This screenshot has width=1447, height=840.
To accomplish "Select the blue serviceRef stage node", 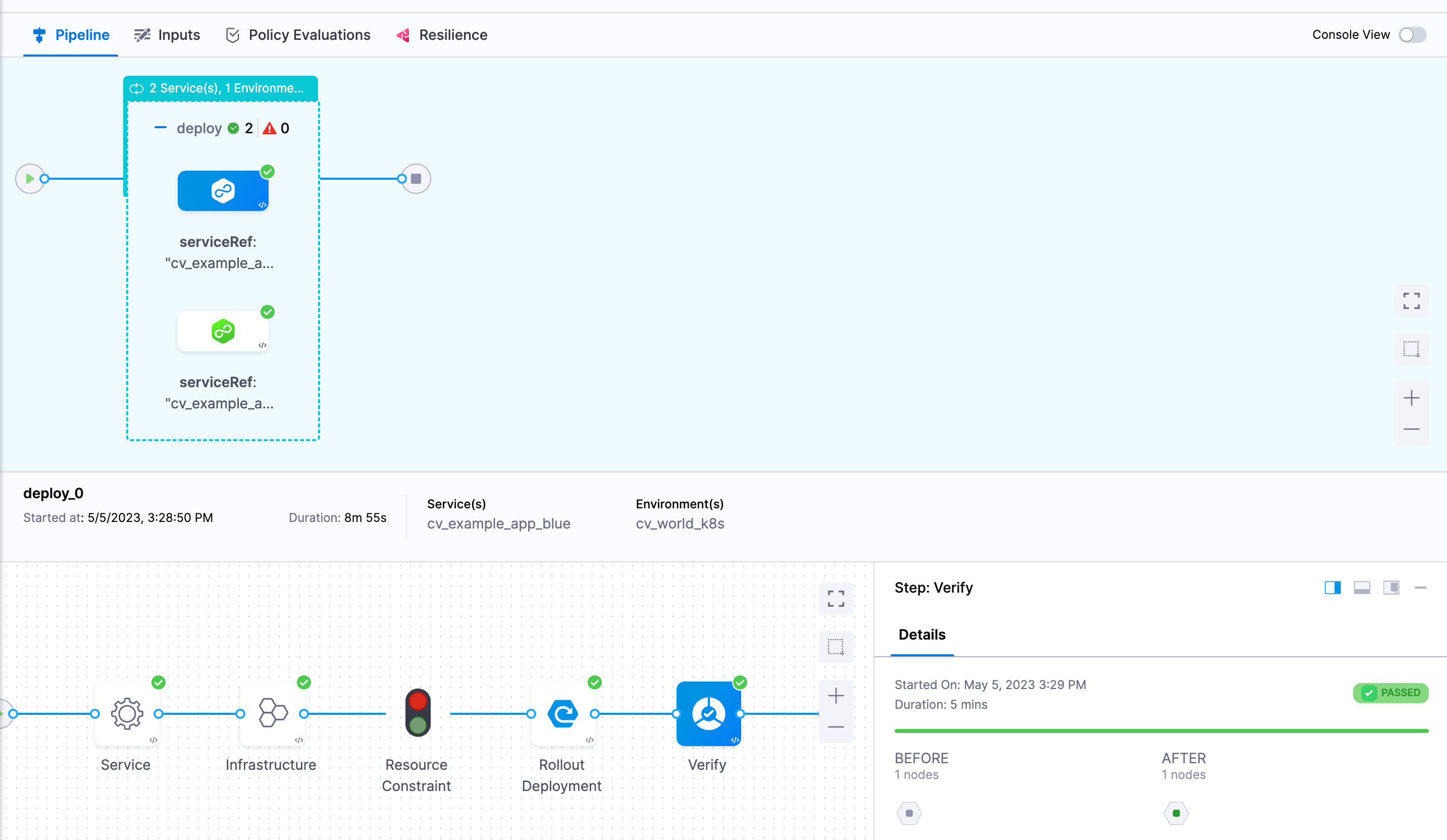I will [x=223, y=191].
